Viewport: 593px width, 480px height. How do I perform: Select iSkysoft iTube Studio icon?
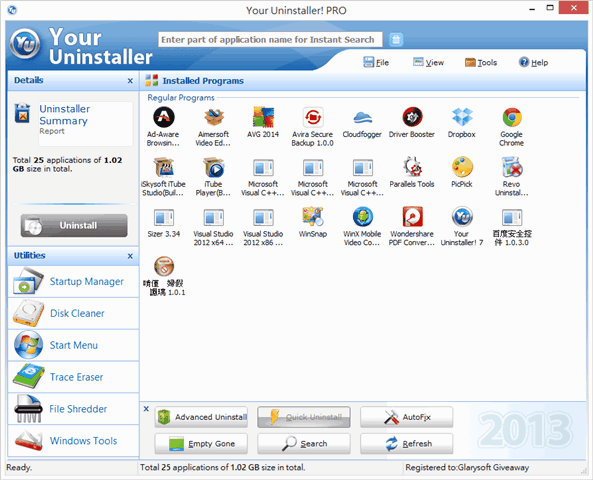click(164, 167)
